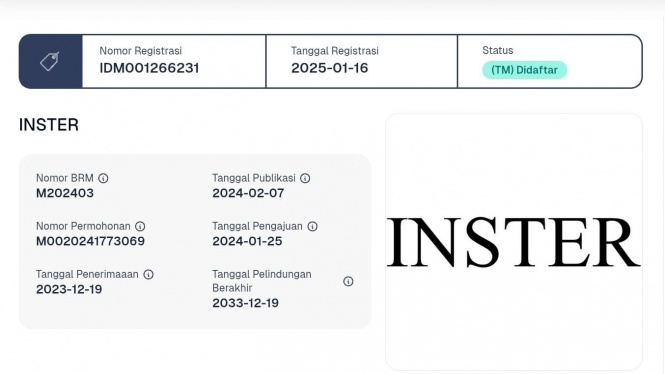The width and height of the screenshot is (665, 374).
Task: Click protection end date 2033-12-19
Action: point(246,303)
